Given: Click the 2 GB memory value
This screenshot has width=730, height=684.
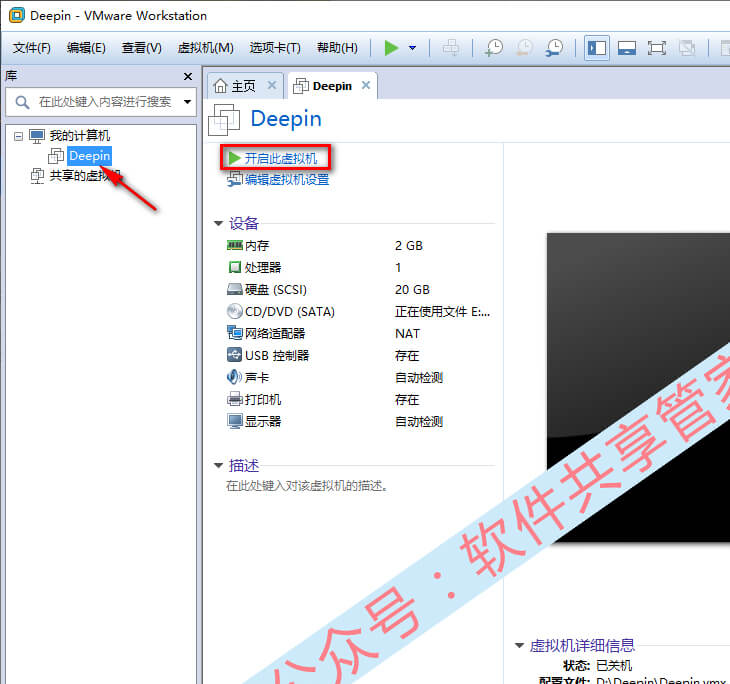Looking at the screenshot, I should 409,245.
